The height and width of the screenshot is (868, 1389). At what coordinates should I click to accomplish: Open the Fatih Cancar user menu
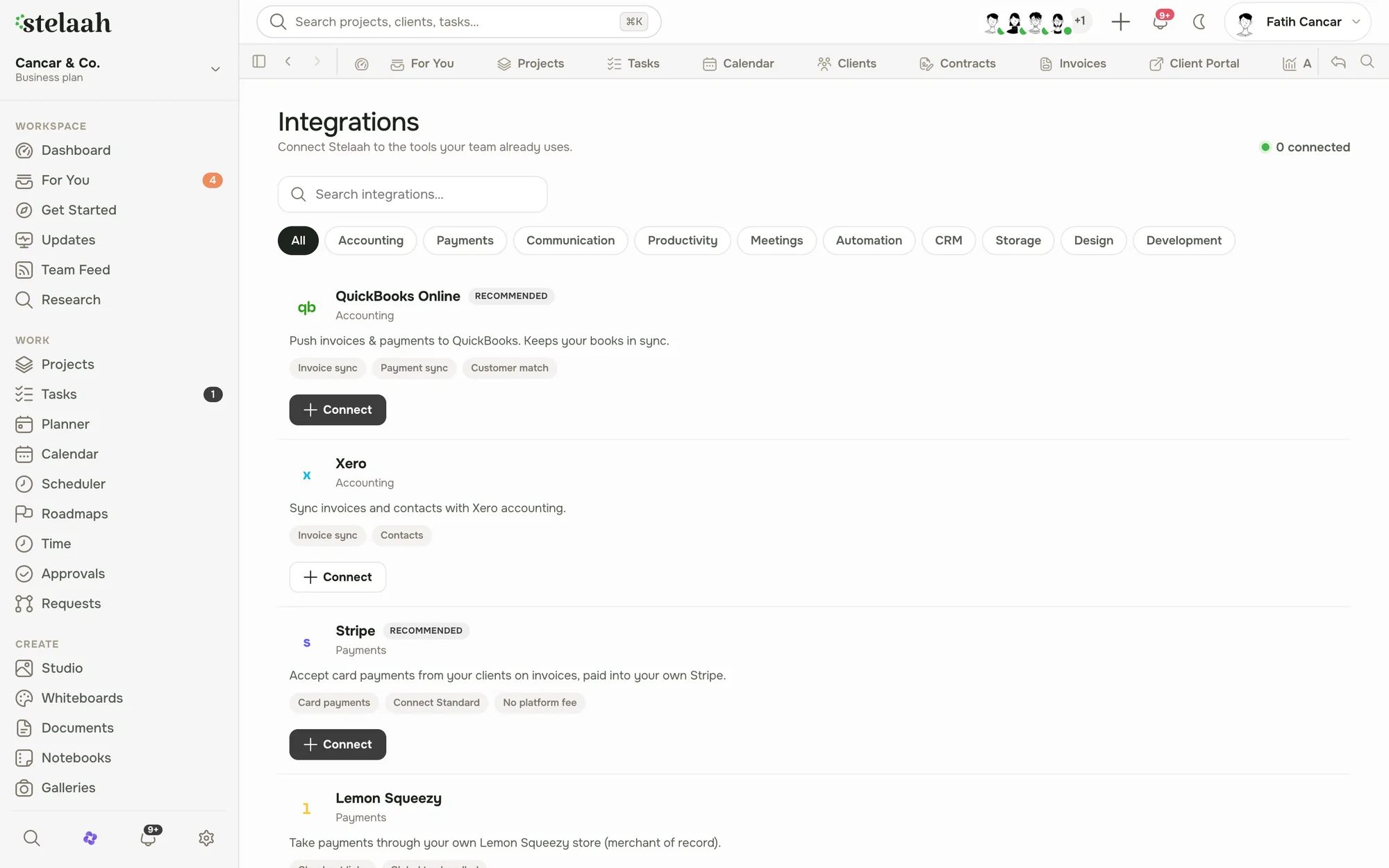point(1297,22)
